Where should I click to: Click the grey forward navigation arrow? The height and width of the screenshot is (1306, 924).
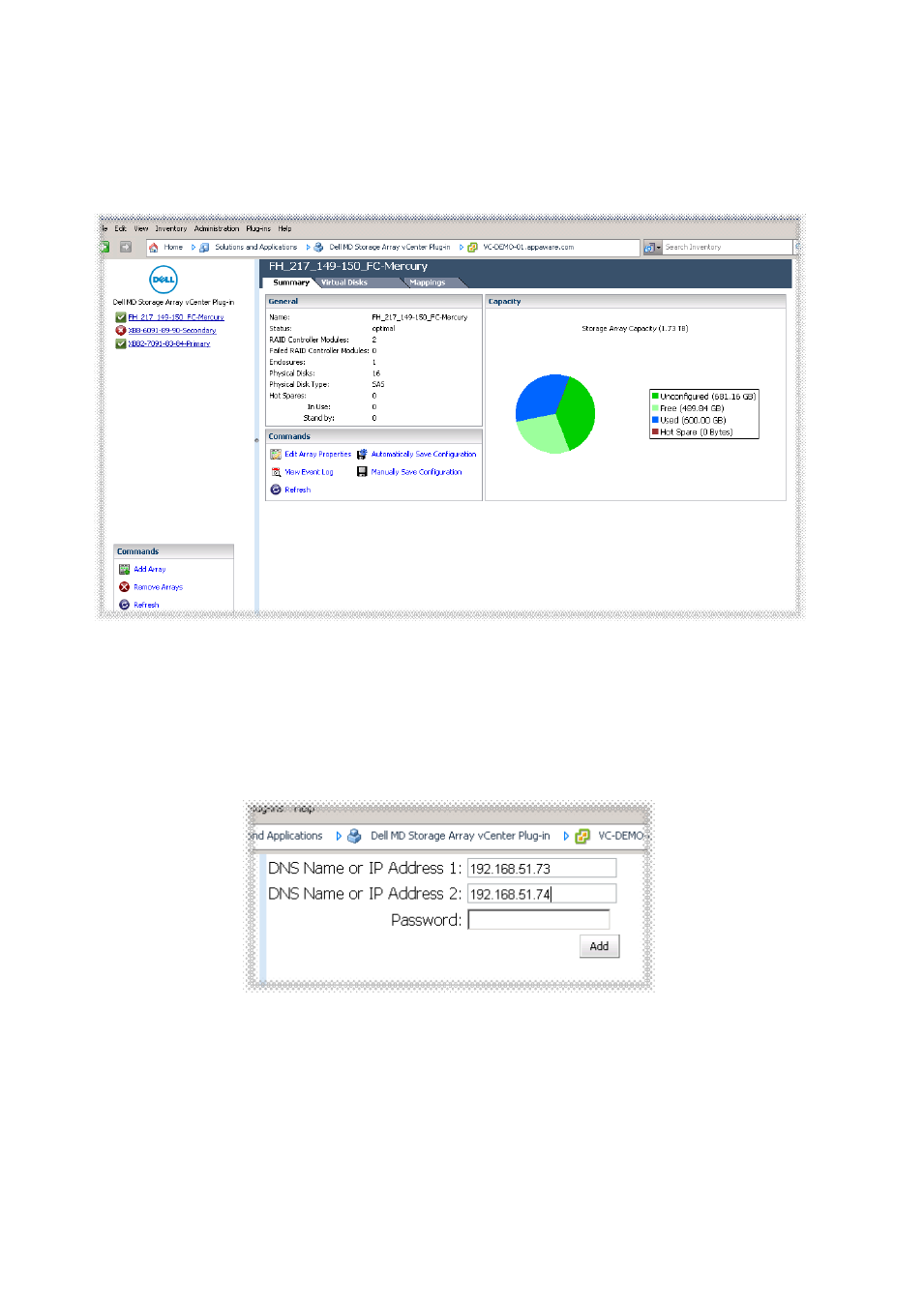tap(126, 248)
